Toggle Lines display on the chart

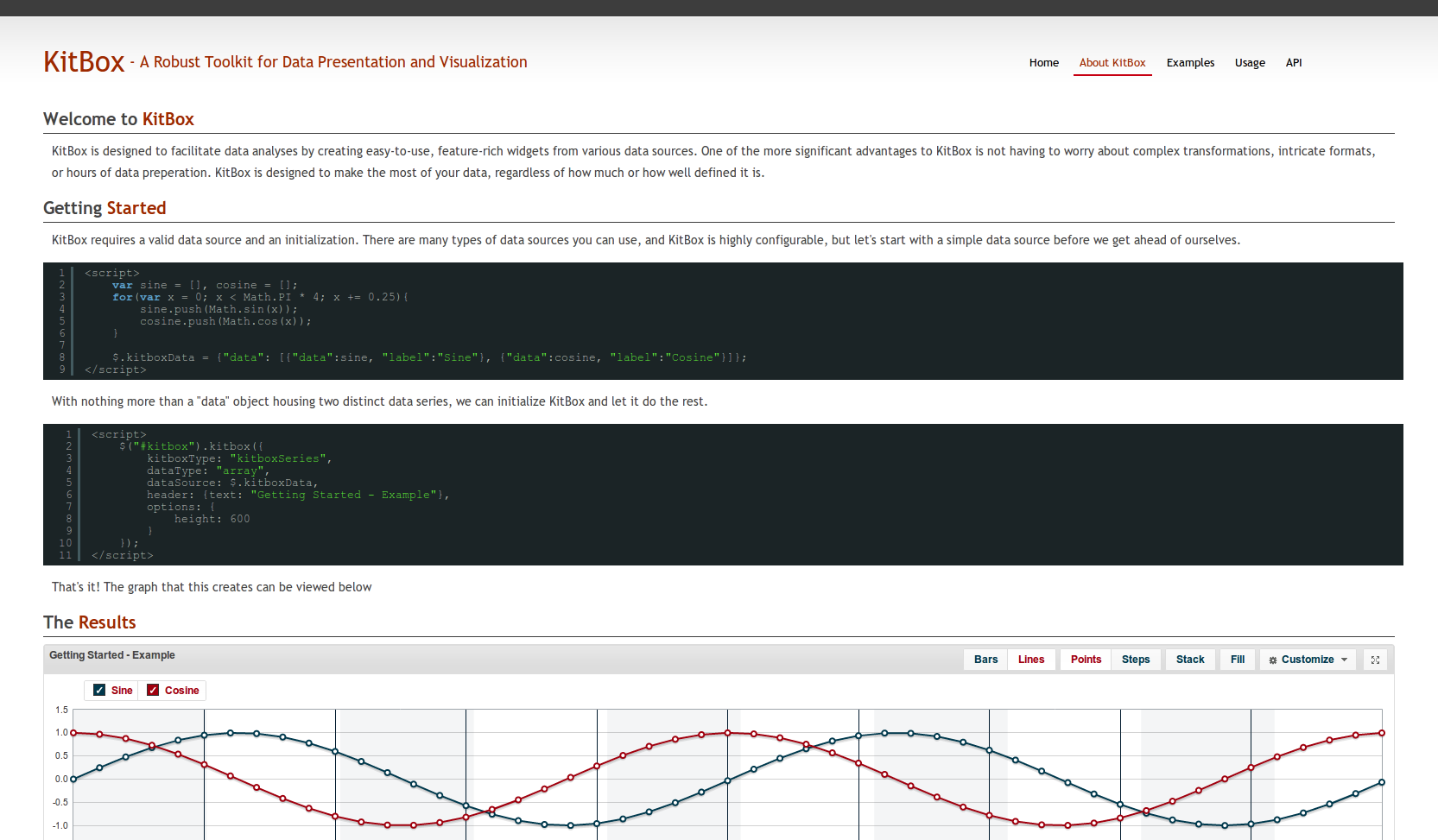(x=1030, y=660)
